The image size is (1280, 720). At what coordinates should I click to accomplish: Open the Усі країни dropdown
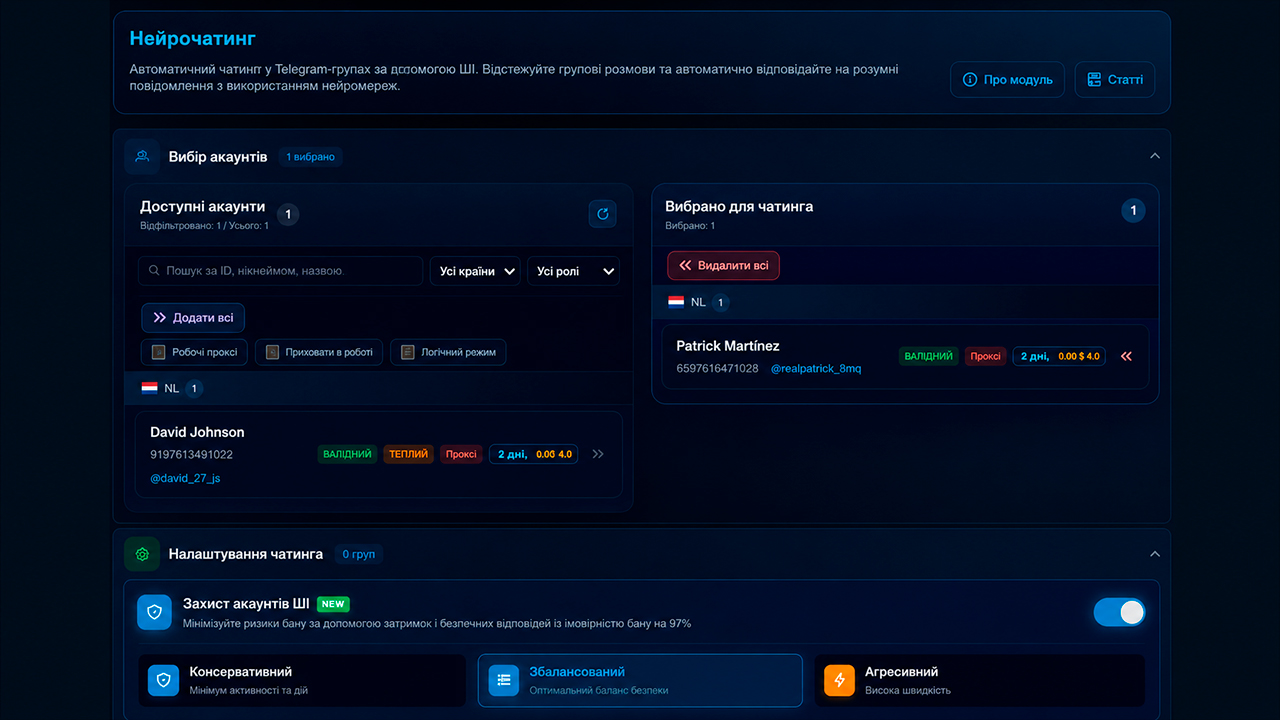pyautogui.click(x=476, y=271)
